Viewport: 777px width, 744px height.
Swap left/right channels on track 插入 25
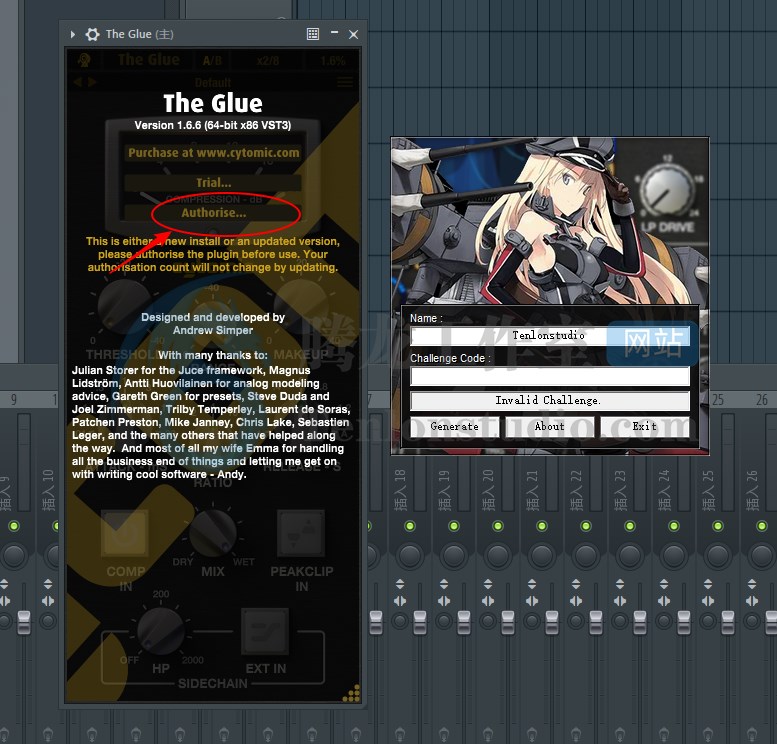click(708, 601)
